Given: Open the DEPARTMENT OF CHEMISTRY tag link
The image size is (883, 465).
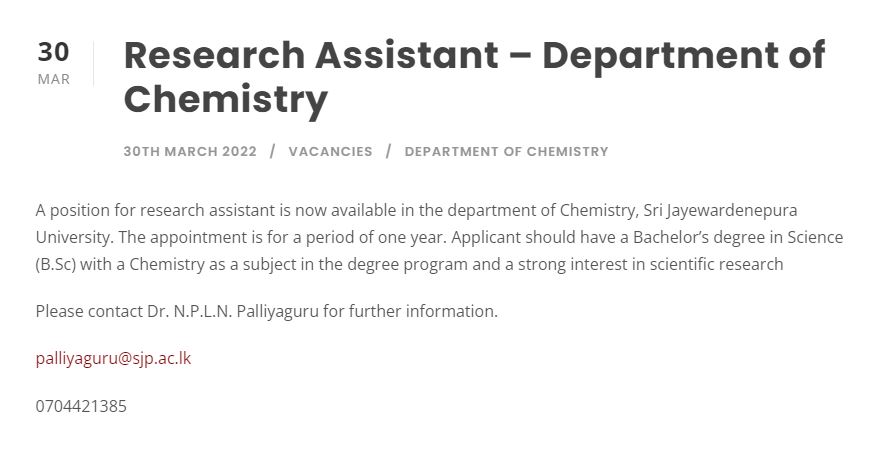Looking at the screenshot, I should click(506, 151).
